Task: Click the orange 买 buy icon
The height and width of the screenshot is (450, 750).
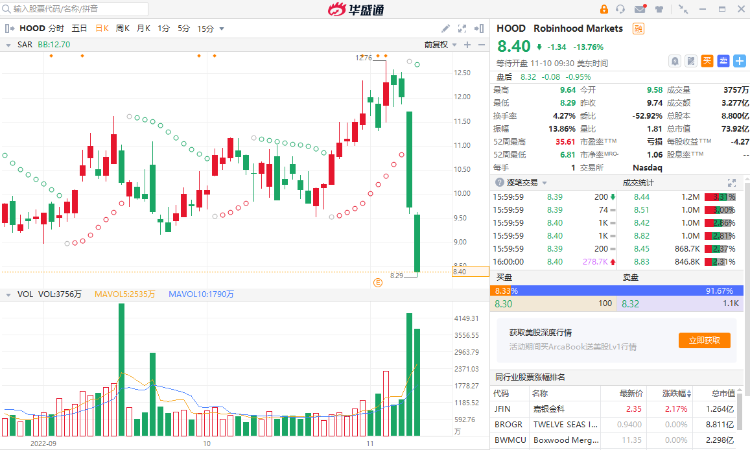Action: pos(707,61)
